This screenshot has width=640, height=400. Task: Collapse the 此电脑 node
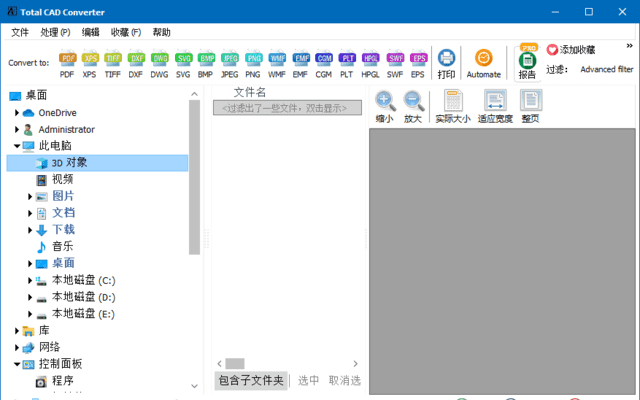[17, 146]
